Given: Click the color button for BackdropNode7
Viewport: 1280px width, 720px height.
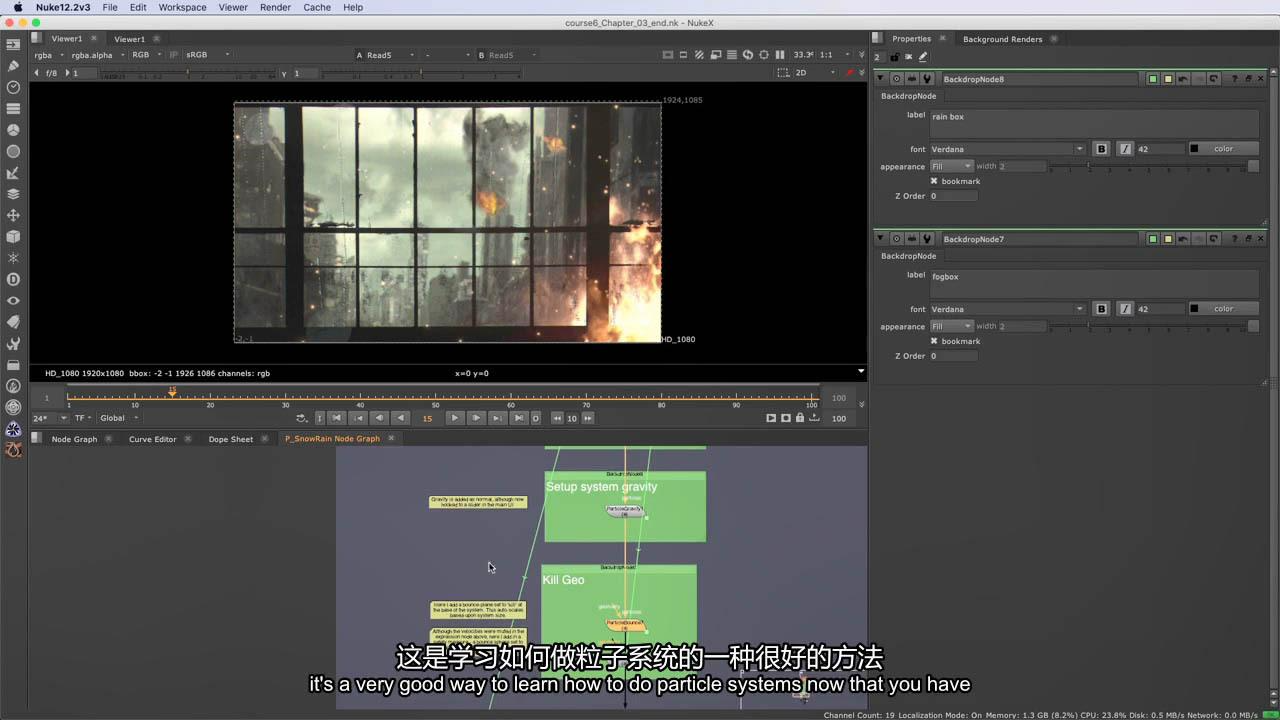Looking at the screenshot, I should [1222, 309].
